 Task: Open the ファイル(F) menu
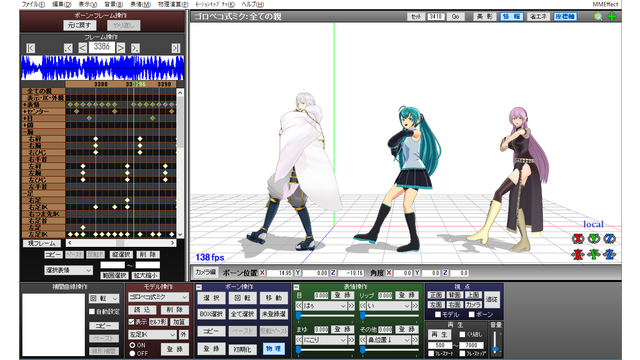coord(33,4)
